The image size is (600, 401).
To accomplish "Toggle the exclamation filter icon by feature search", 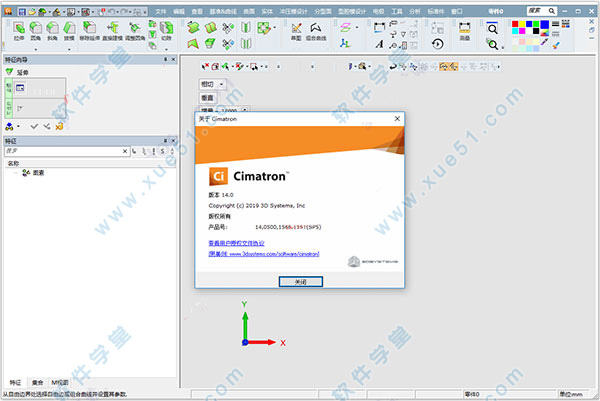I will click(x=153, y=152).
